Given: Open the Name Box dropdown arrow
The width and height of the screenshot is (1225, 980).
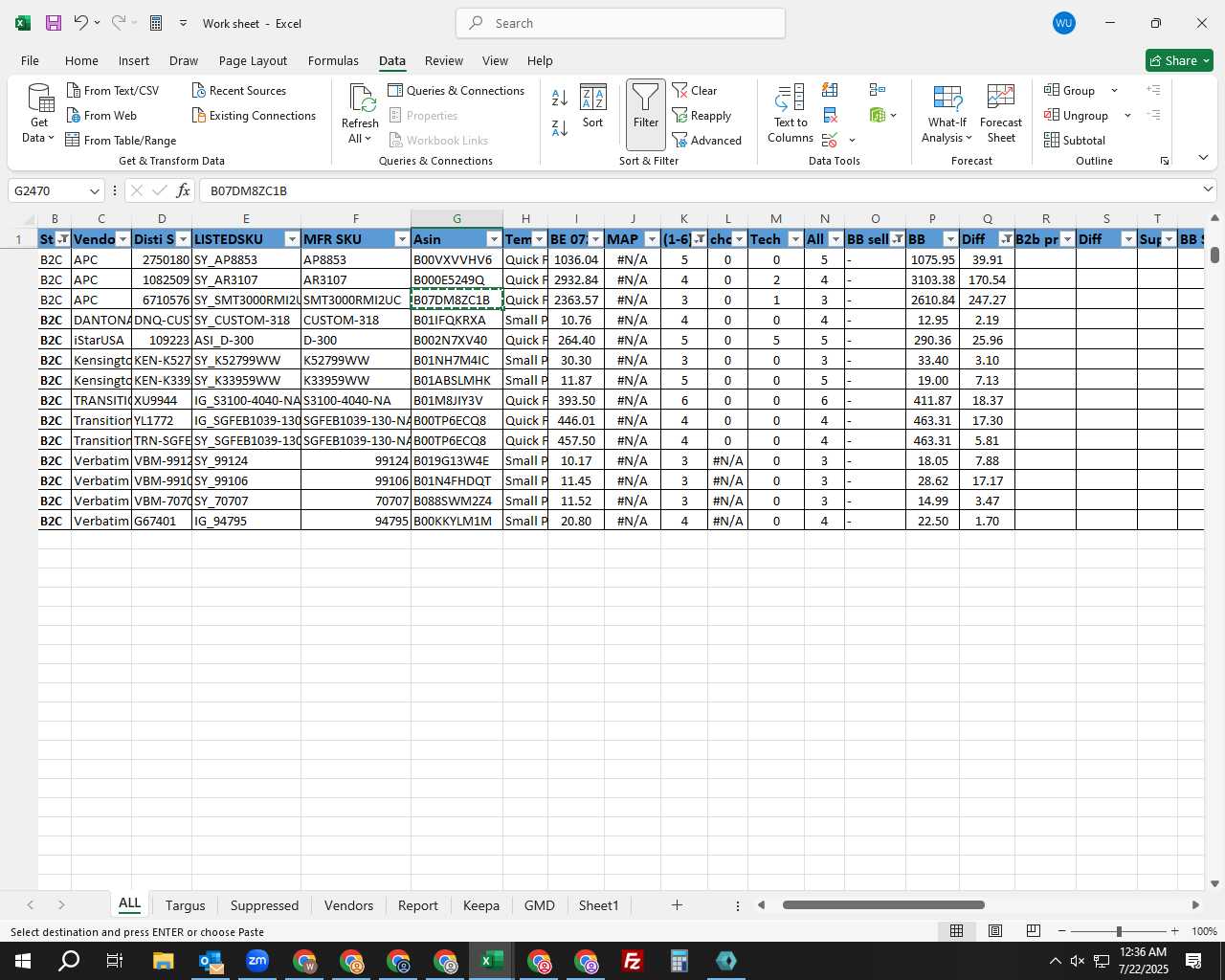Looking at the screenshot, I should [94, 190].
